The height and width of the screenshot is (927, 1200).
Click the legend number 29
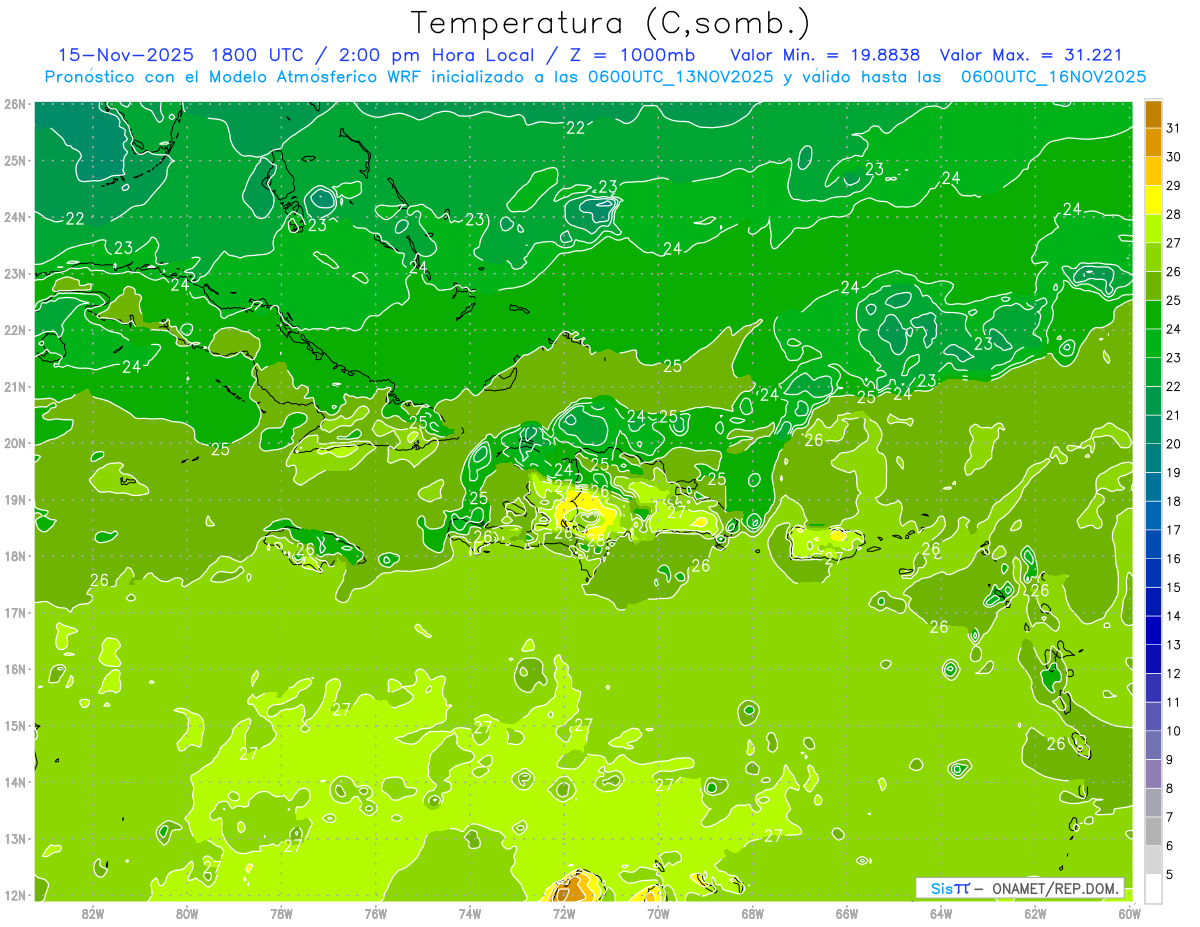point(1174,185)
